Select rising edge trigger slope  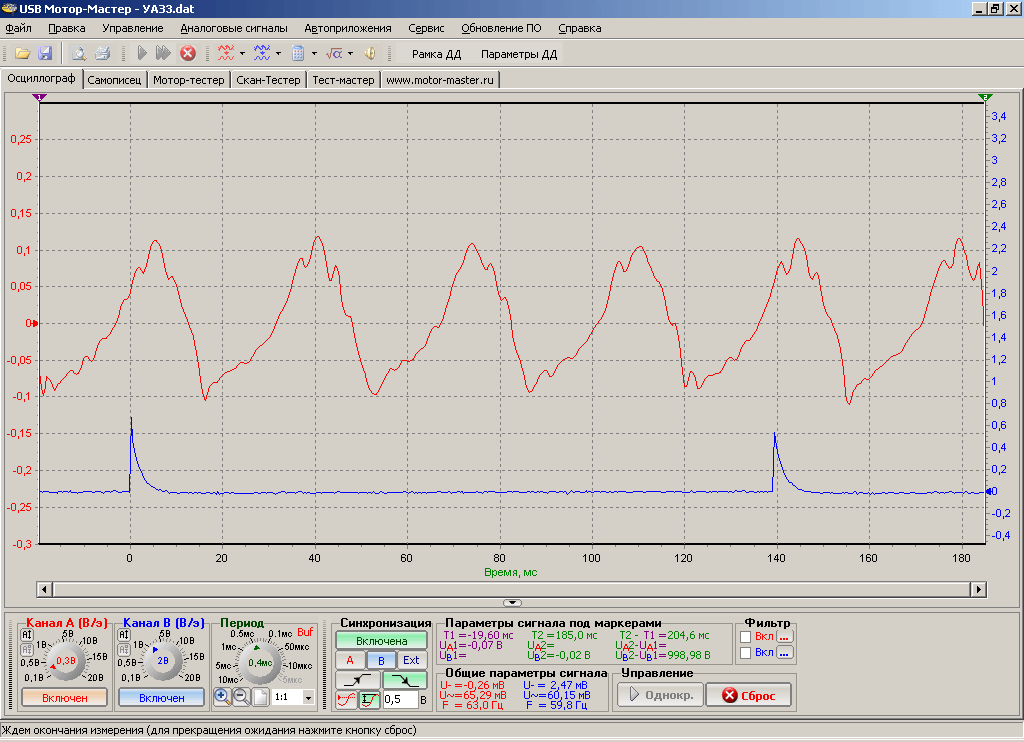click(358, 680)
